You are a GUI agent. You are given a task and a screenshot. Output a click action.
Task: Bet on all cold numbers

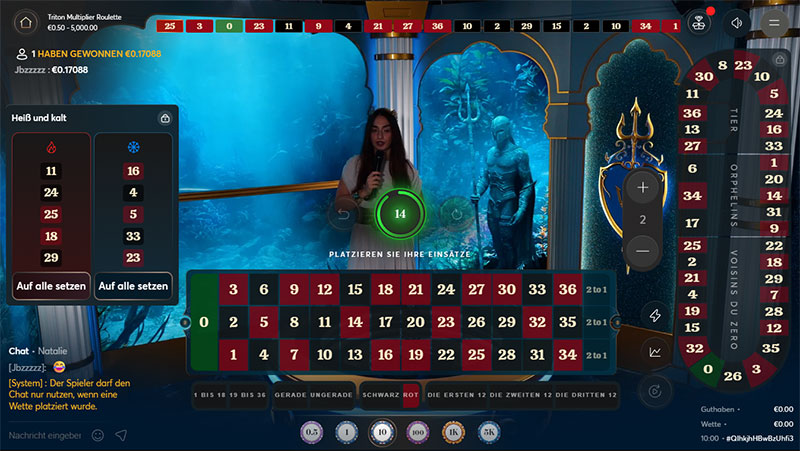pos(134,286)
